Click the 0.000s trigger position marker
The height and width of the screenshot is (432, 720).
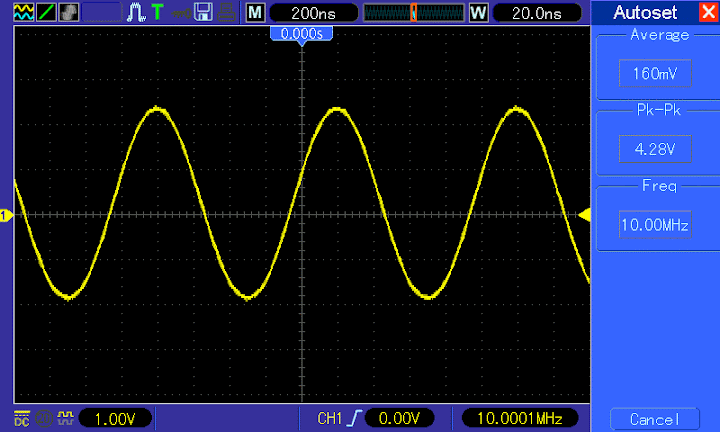point(301,35)
